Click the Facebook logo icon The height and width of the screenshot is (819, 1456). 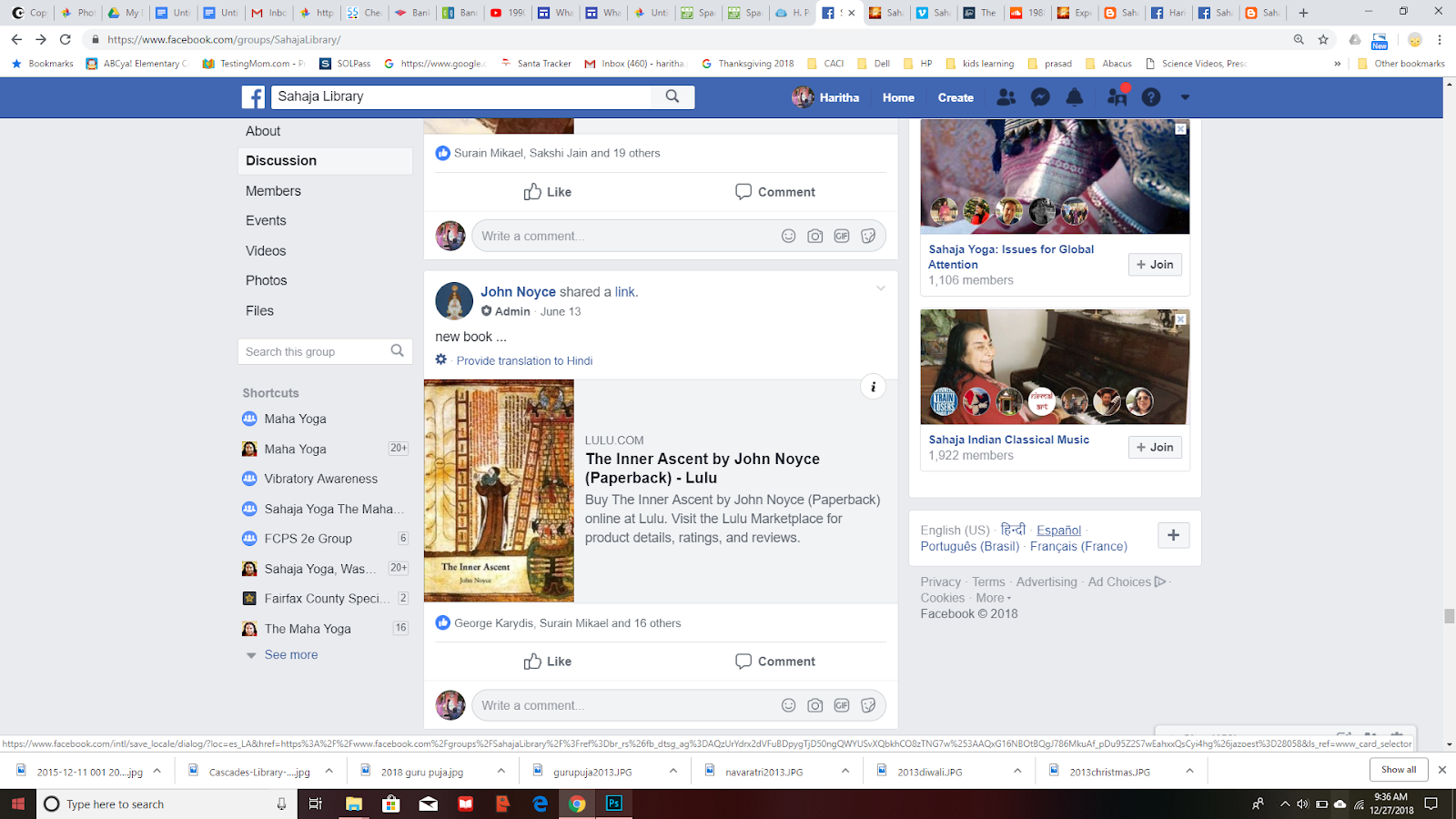click(x=253, y=97)
